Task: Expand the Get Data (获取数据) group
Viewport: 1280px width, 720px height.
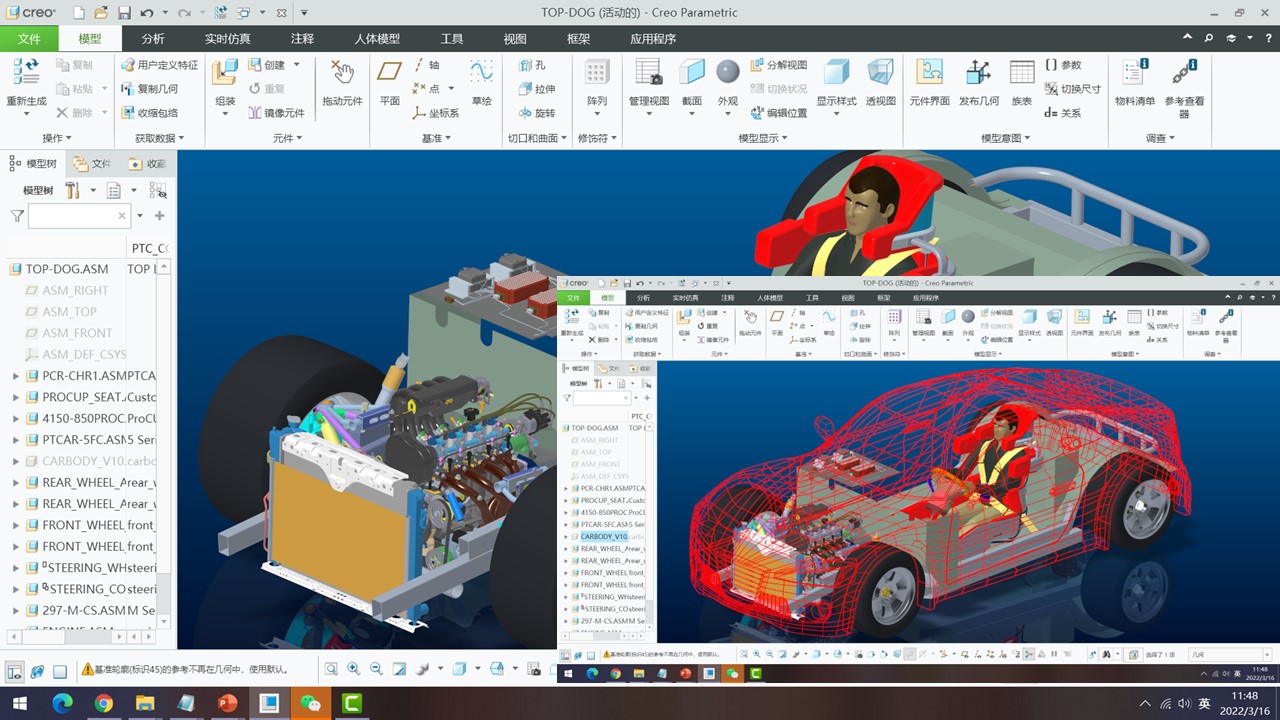Action: pos(159,138)
